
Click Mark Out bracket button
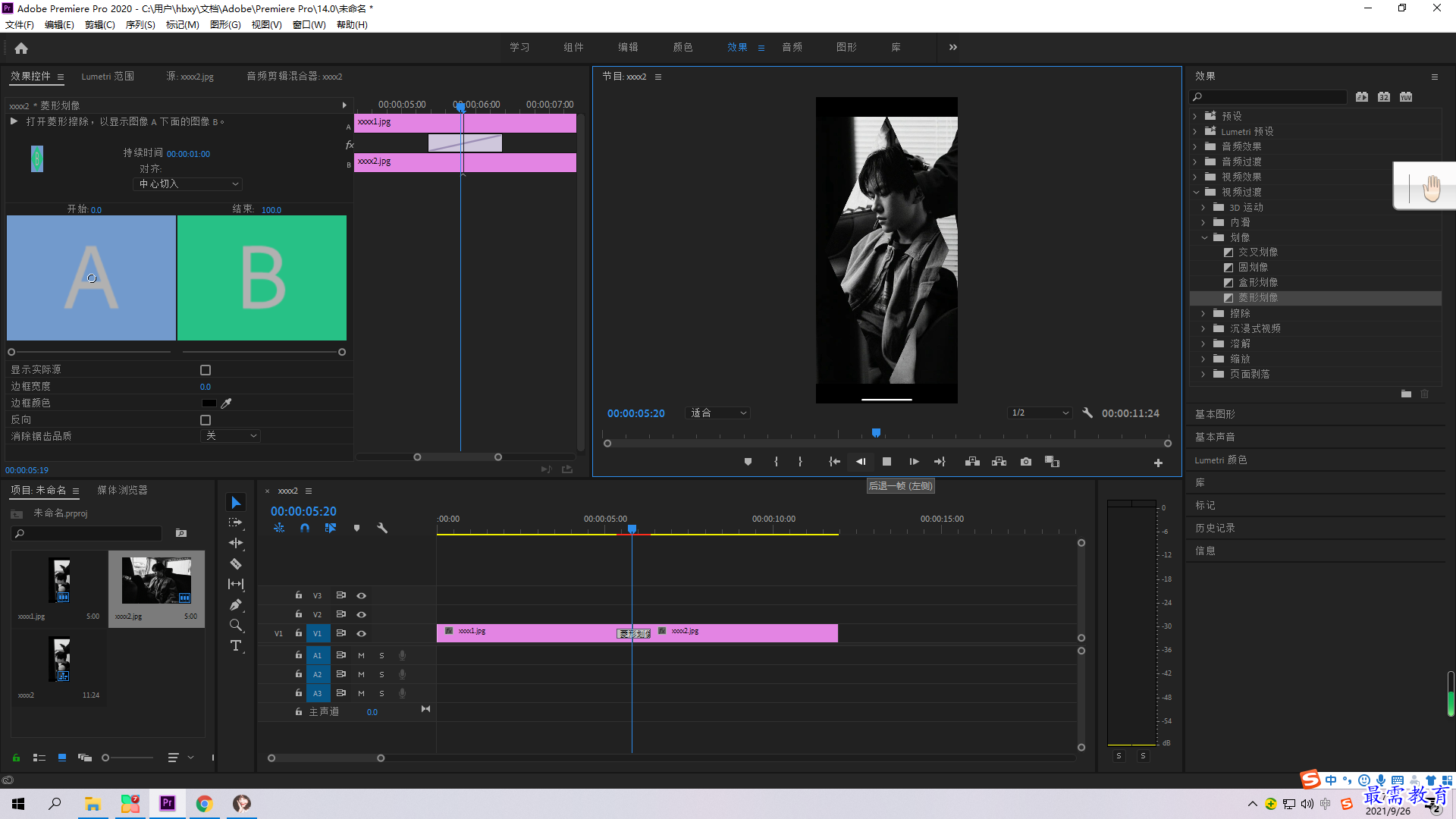click(800, 462)
